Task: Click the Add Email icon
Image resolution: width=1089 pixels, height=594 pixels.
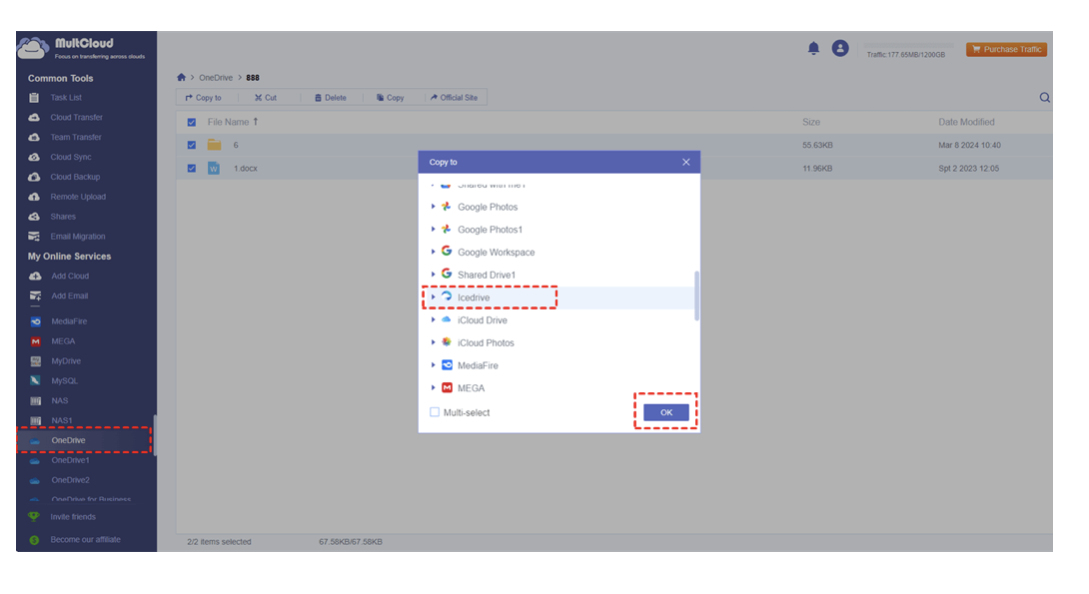Action: pyautogui.click(x=35, y=296)
